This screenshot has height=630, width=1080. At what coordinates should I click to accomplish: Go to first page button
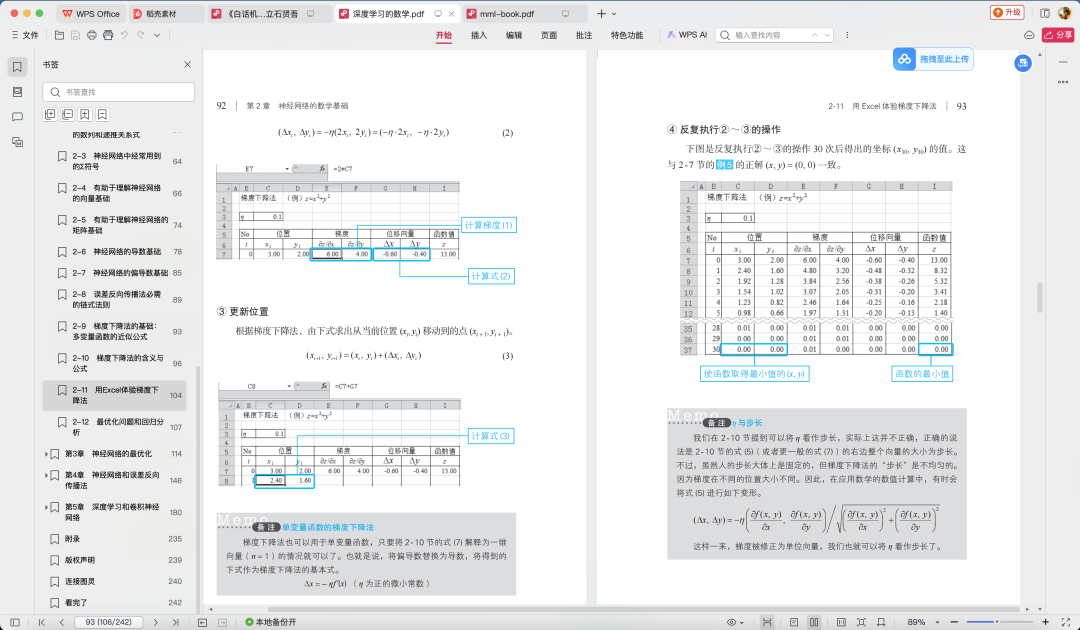pyautogui.click(x=41, y=622)
